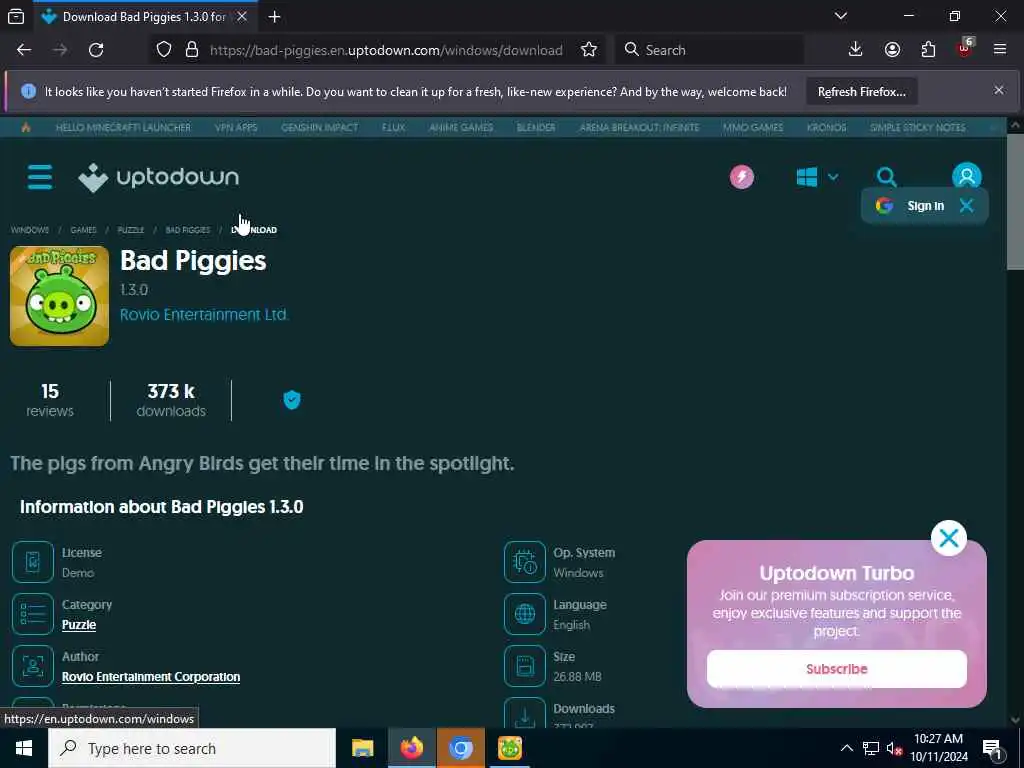Click the Category list icon
The image size is (1024, 768).
(x=33, y=614)
